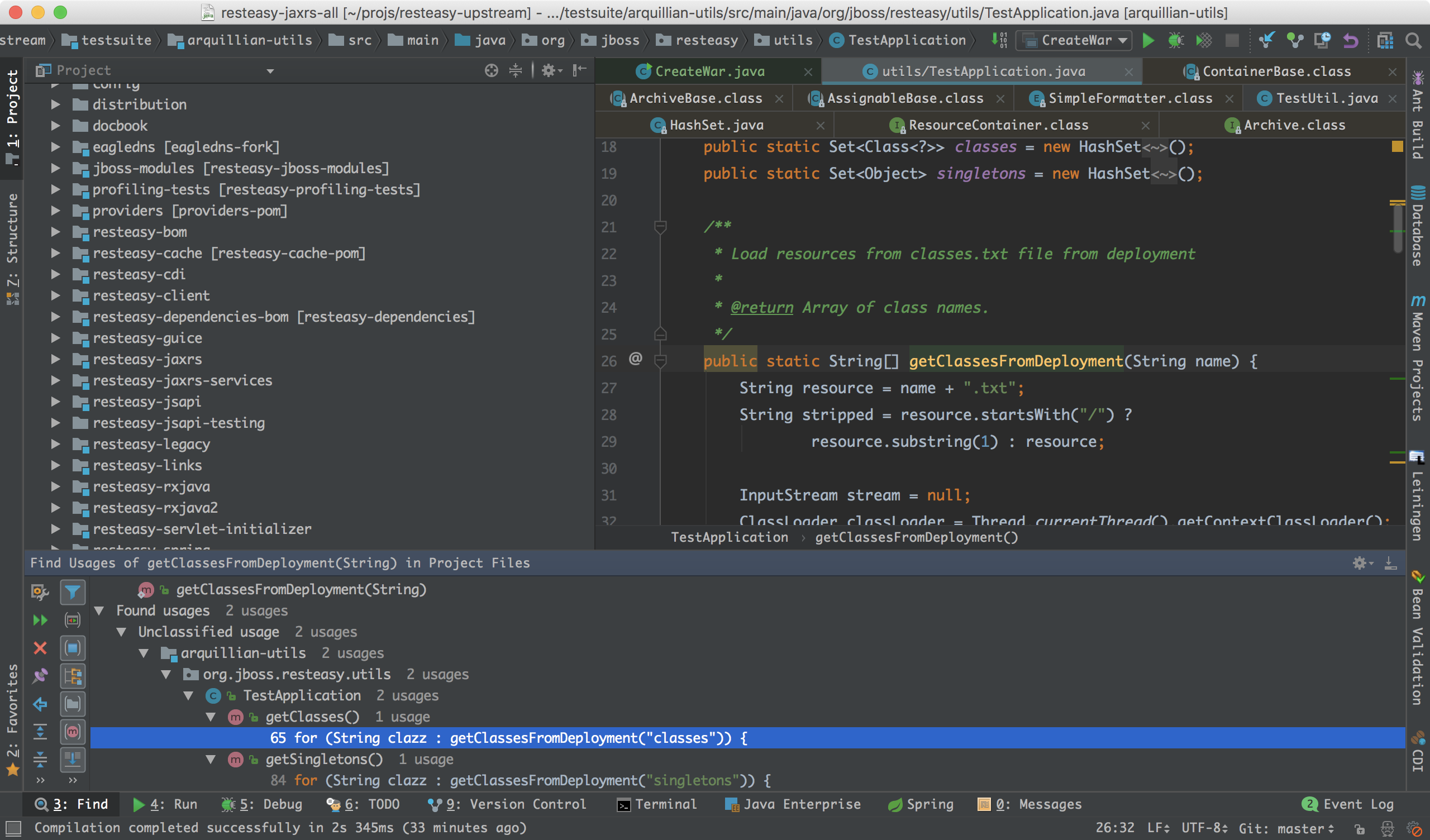The width and height of the screenshot is (1430, 840).
Task: Click the search magnifier in top toolbar
Action: (x=1413, y=40)
